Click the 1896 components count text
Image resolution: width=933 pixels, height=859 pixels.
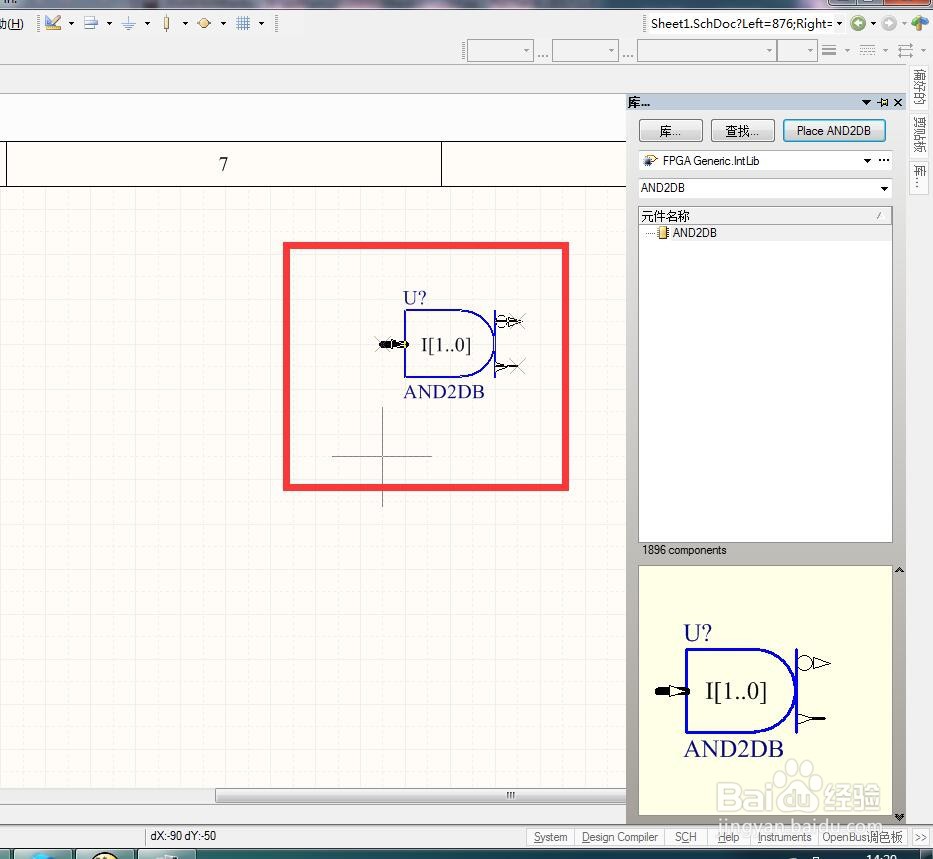tap(684, 550)
